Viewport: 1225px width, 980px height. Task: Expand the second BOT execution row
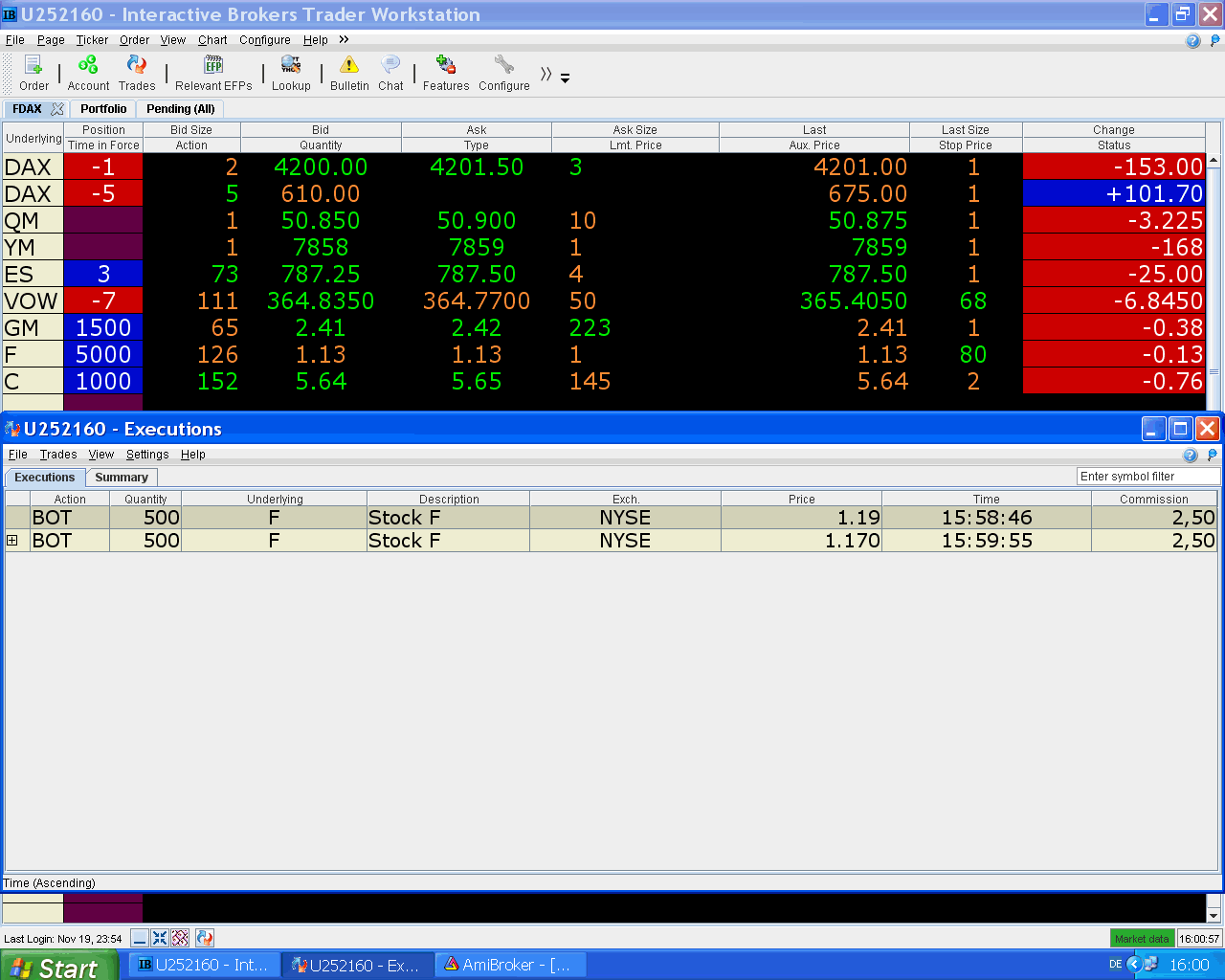click(12, 541)
